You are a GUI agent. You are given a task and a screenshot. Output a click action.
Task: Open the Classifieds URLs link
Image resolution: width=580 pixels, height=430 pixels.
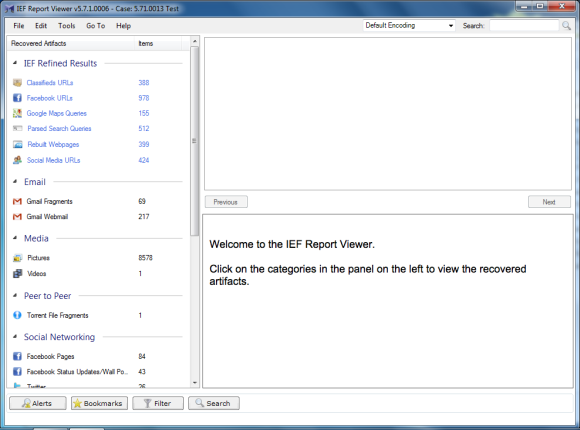50,83
